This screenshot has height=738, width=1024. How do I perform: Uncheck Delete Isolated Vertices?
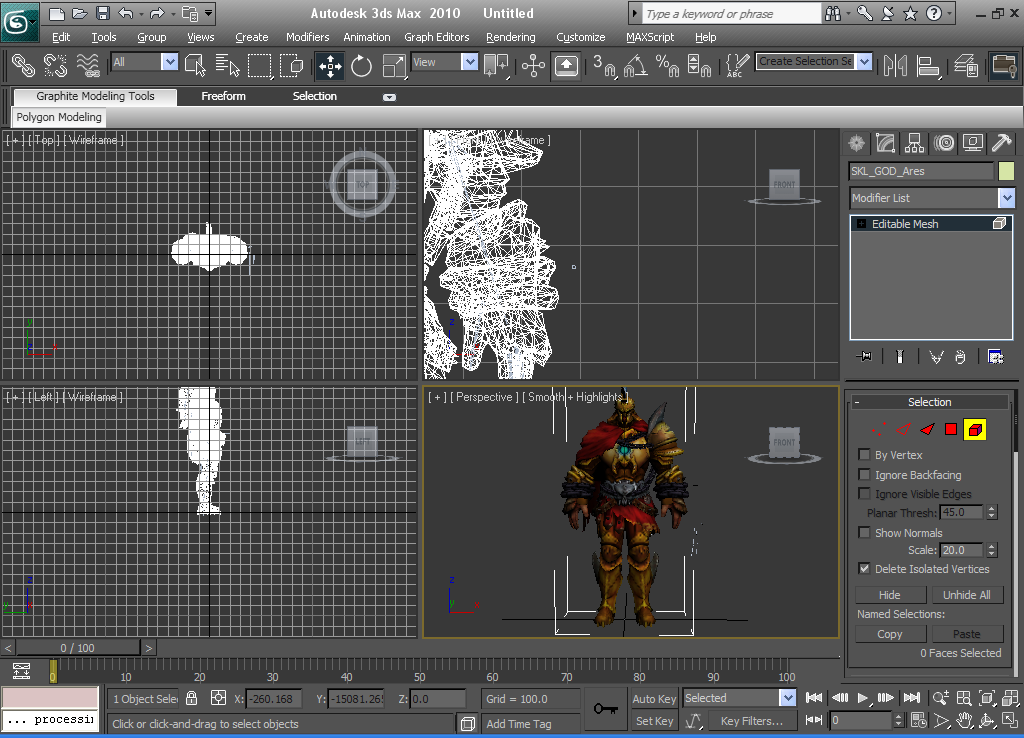[864, 568]
